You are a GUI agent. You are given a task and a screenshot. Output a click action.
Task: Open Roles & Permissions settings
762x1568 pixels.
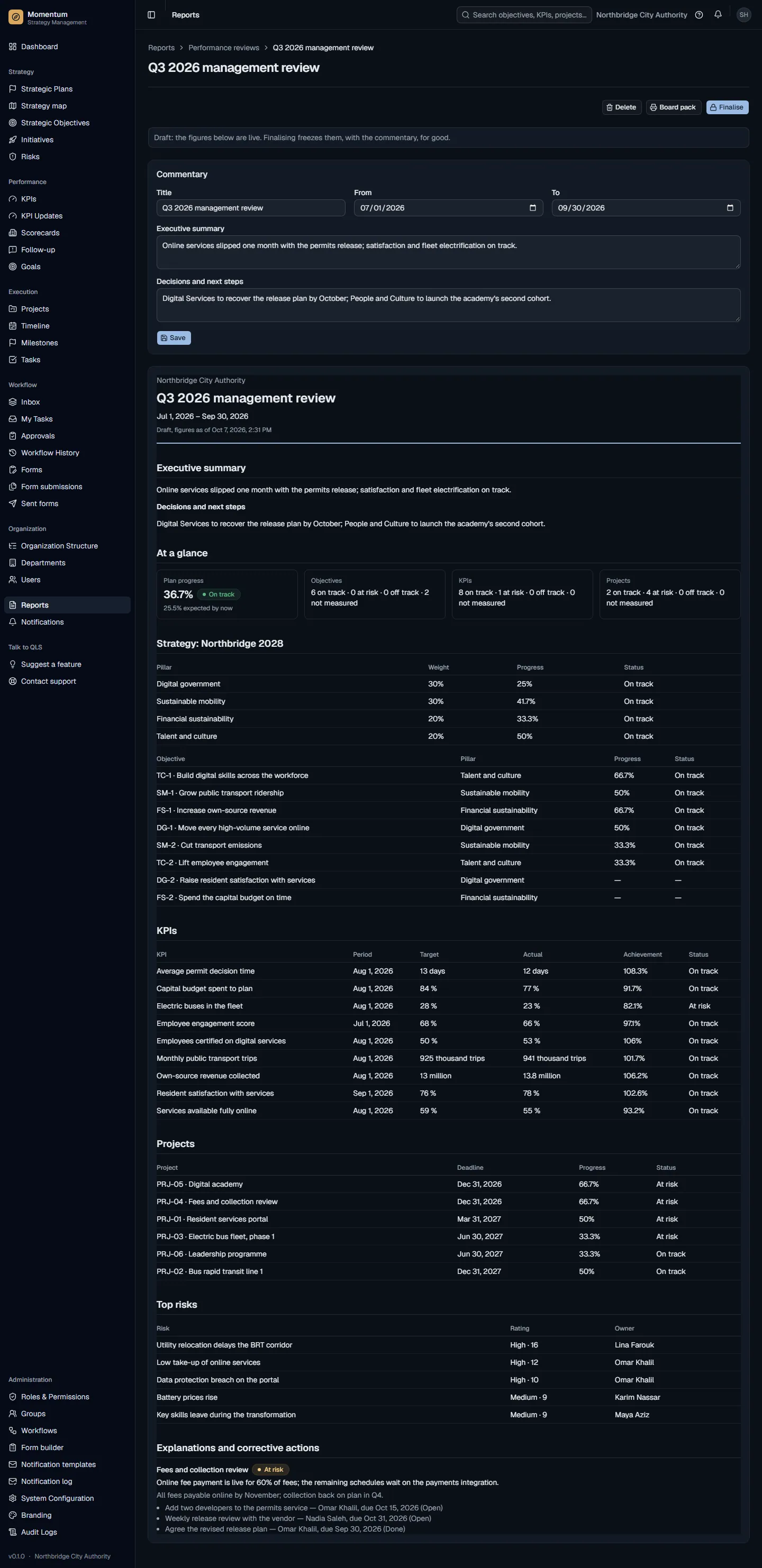click(x=67, y=1397)
